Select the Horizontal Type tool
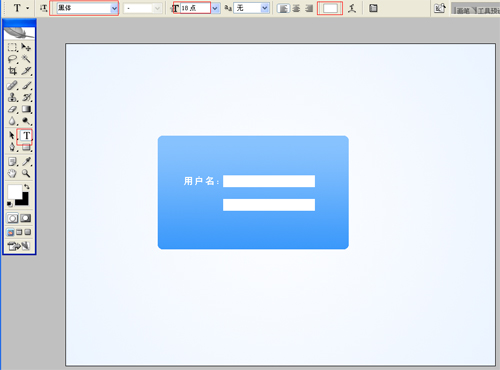 [26, 135]
